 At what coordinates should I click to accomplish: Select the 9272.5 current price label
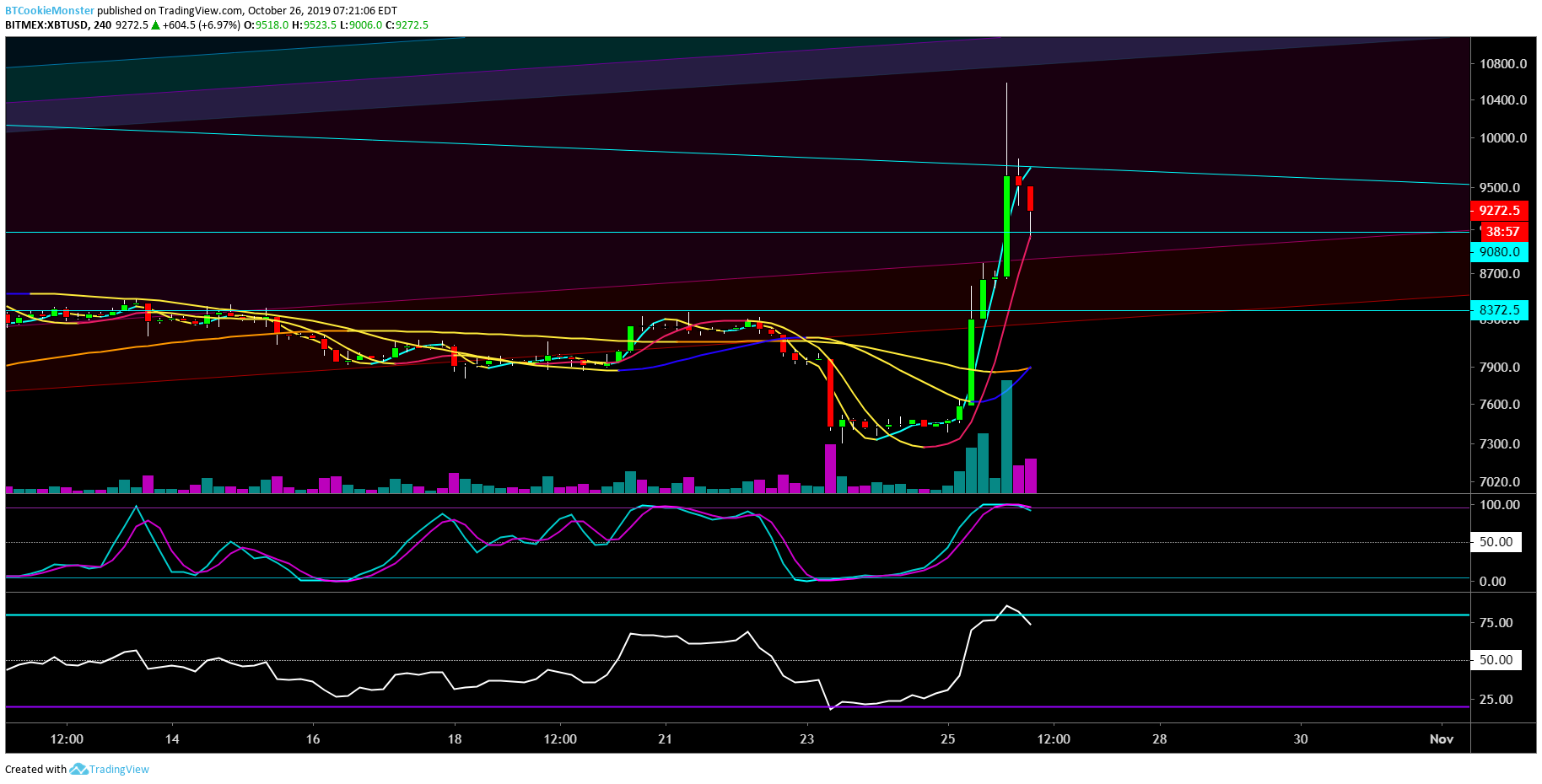1499,211
